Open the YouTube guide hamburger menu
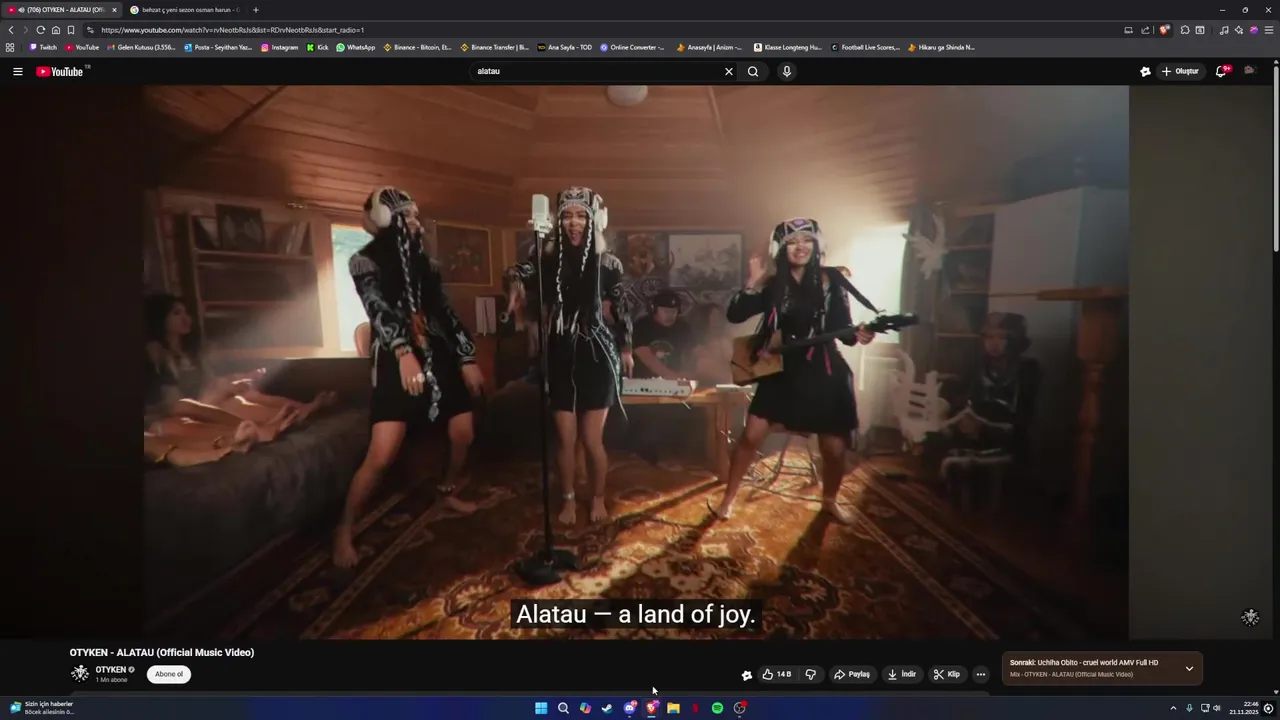The height and width of the screenshot is (720, 1280). [x=17, y=71]
